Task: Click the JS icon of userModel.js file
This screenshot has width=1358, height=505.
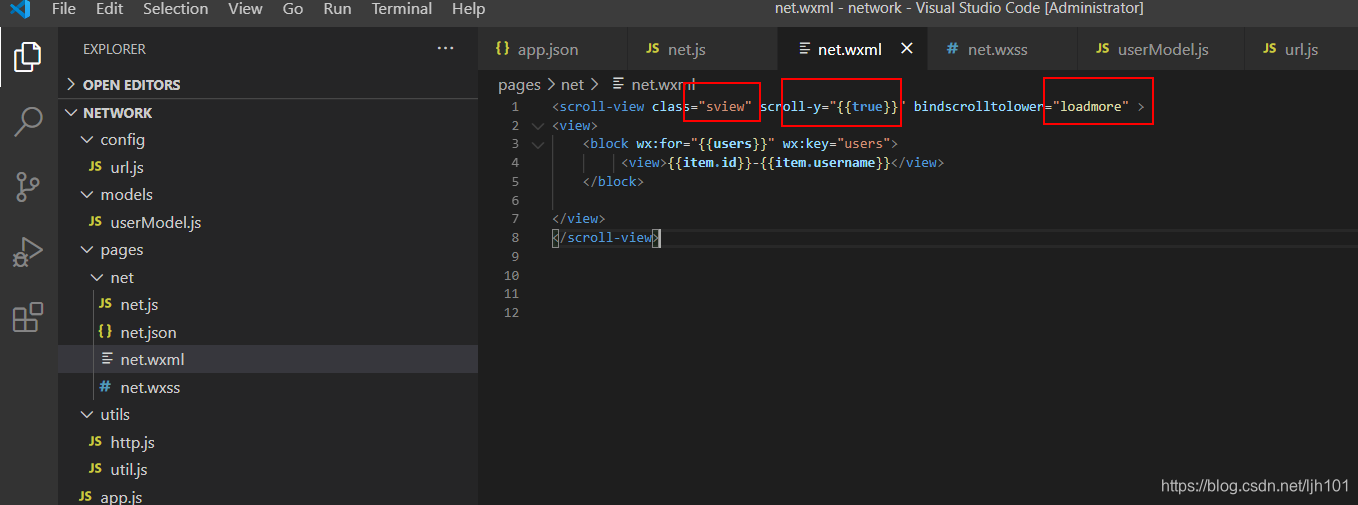Action: click(x=95, y=222)
